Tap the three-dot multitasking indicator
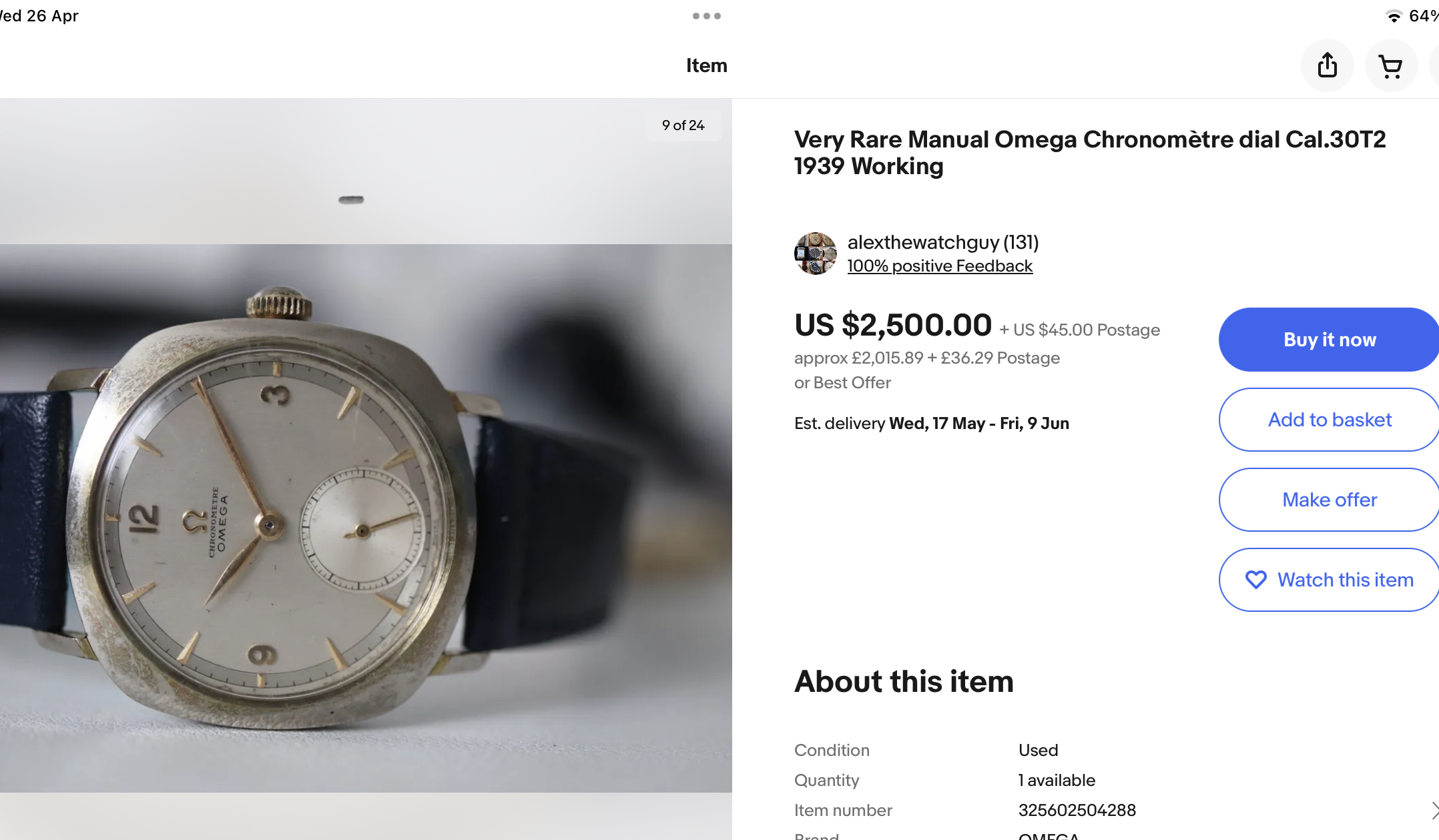This screenshot has height=840, width=1439. (706, 16)
